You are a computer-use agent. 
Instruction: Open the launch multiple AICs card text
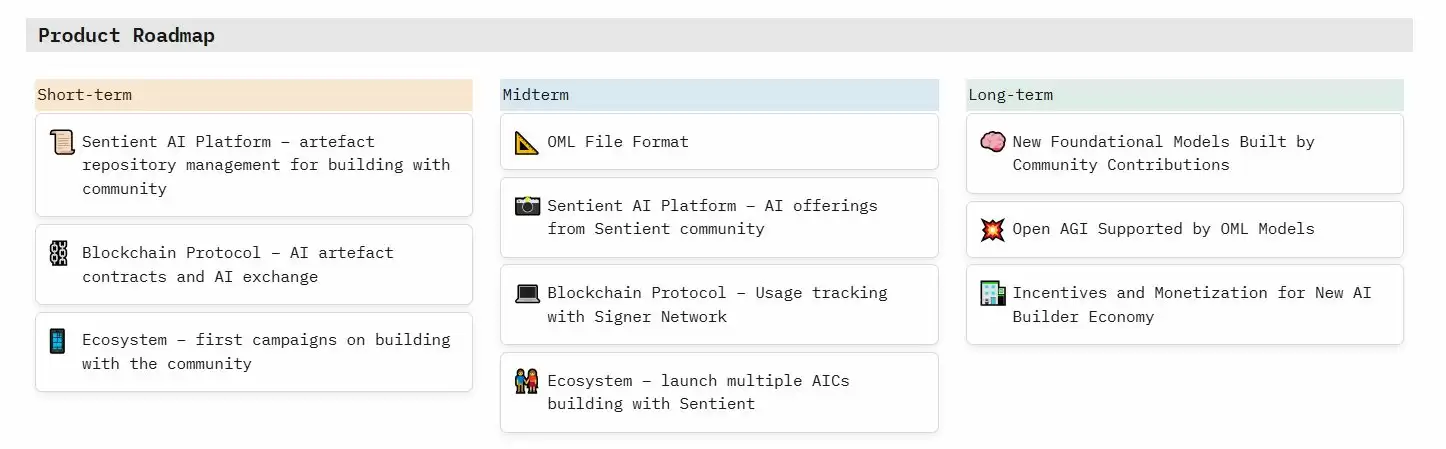tap(698, 392)
